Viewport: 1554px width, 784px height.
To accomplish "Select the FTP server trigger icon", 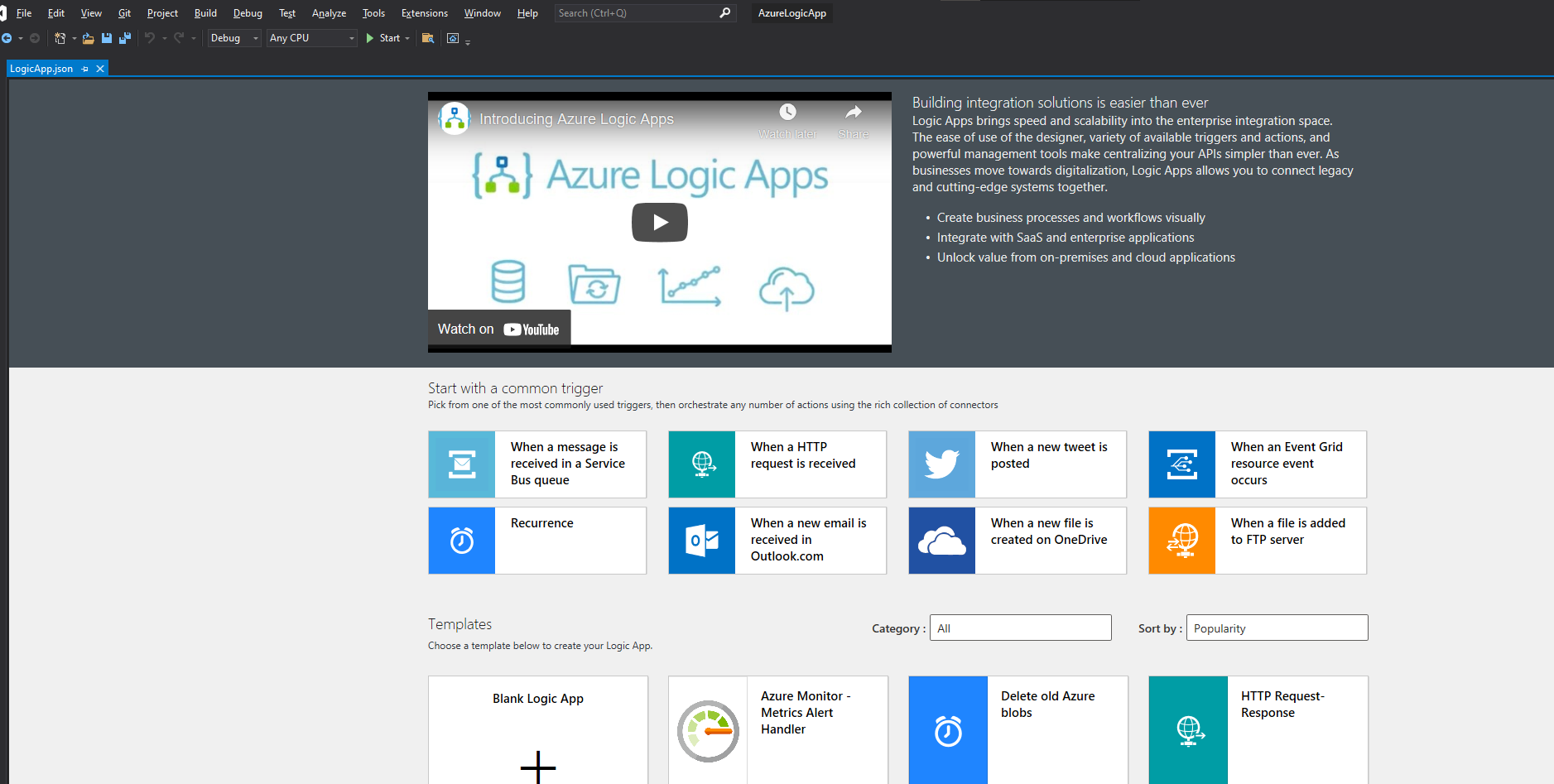I will pyautogui.click(x=1182, y=541).
